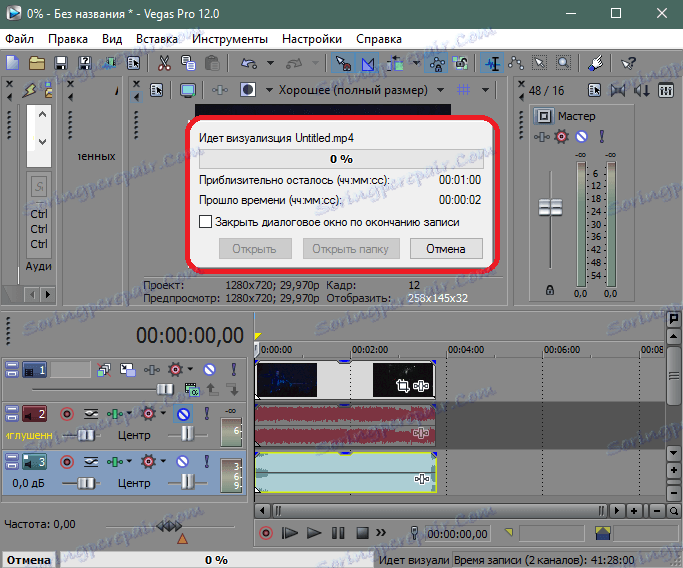Viewport: 683px width, 568px height.
Task: Click track 3 volume slider handle
Action: click(x=86, y=483)
